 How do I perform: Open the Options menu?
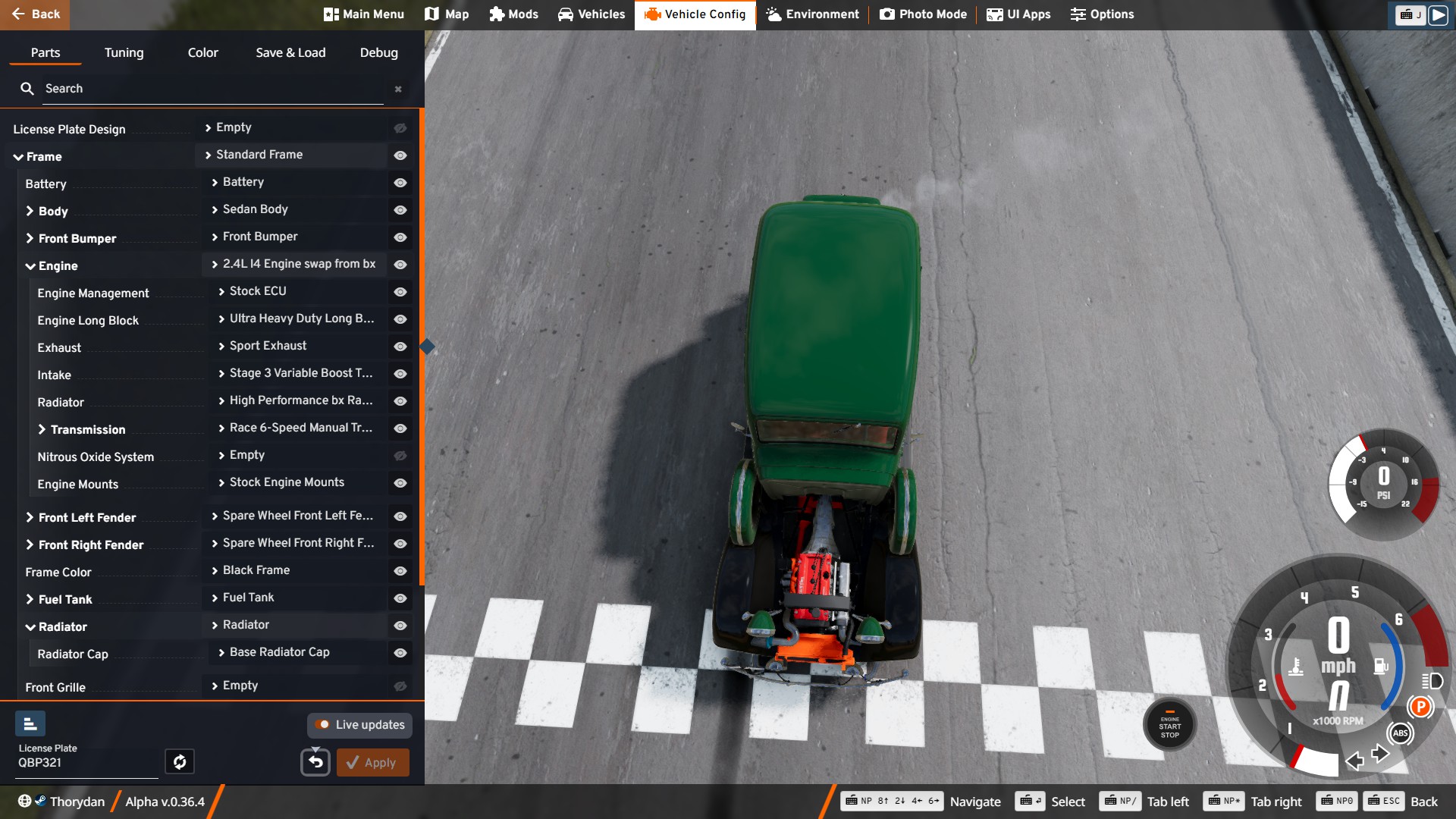tap(1102, 14)
